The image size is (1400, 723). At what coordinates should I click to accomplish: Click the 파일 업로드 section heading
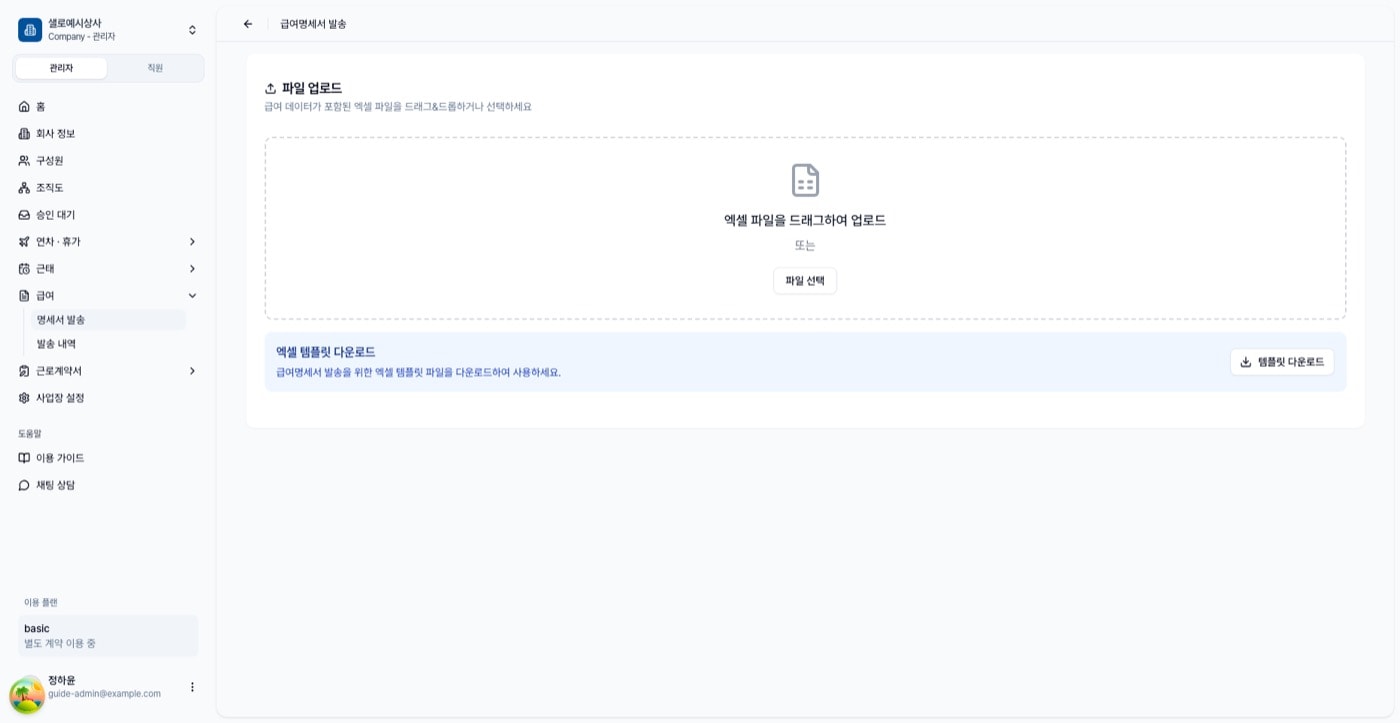(312, 88)
